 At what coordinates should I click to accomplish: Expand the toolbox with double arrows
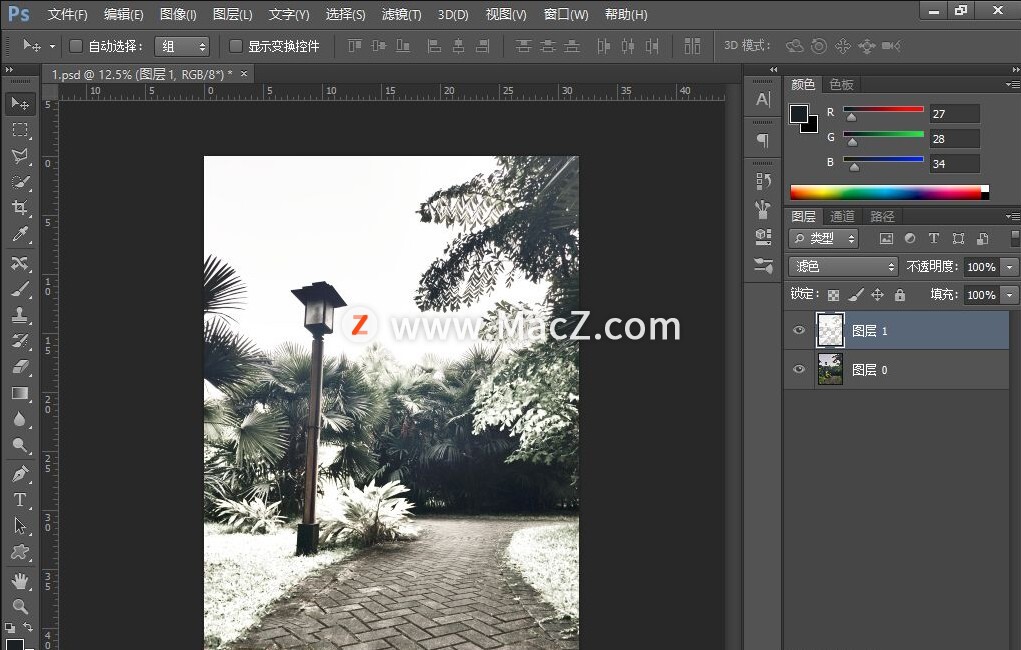pos(8,69)
